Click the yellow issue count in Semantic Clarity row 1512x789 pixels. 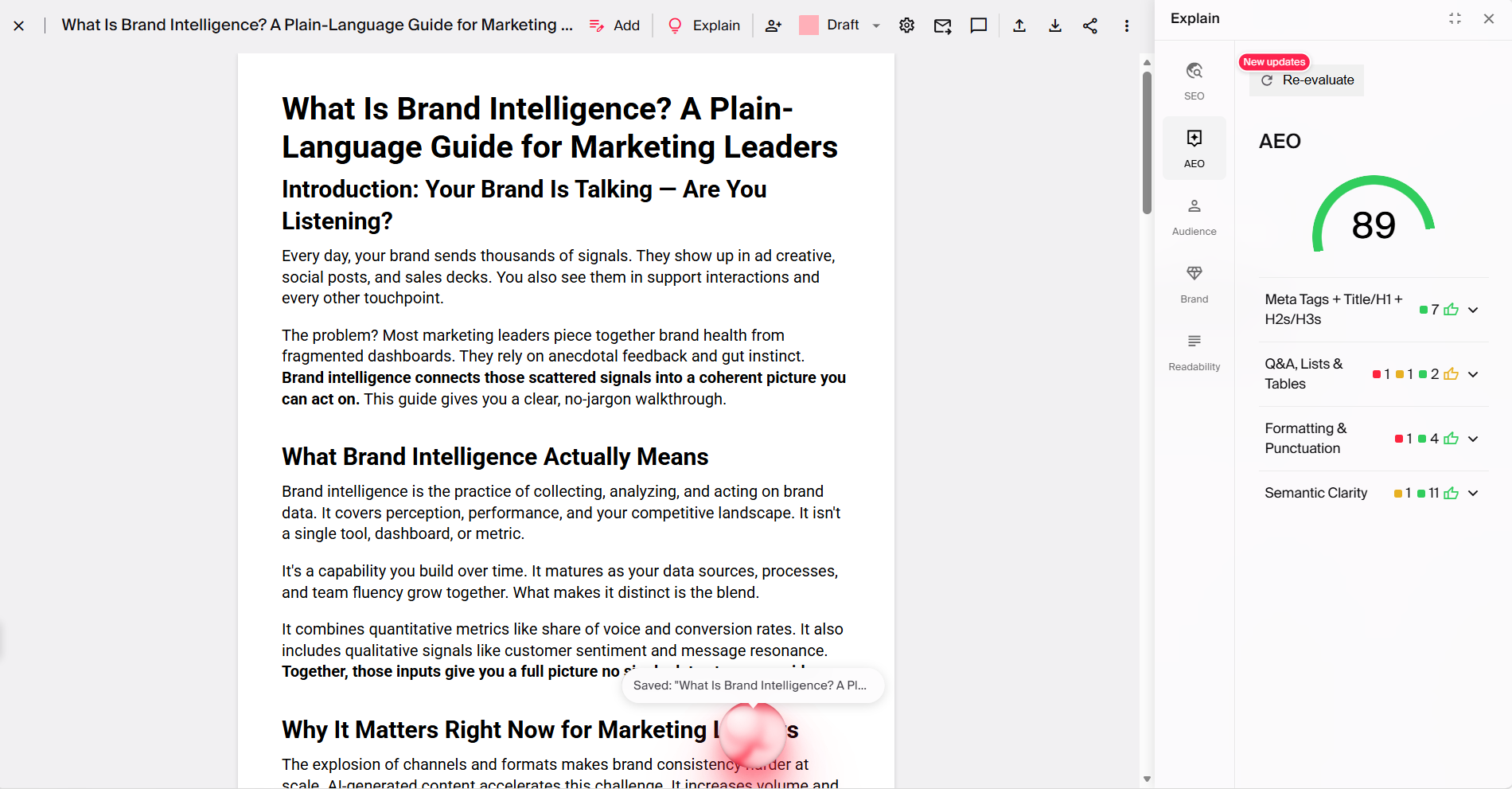point(1403,493)
